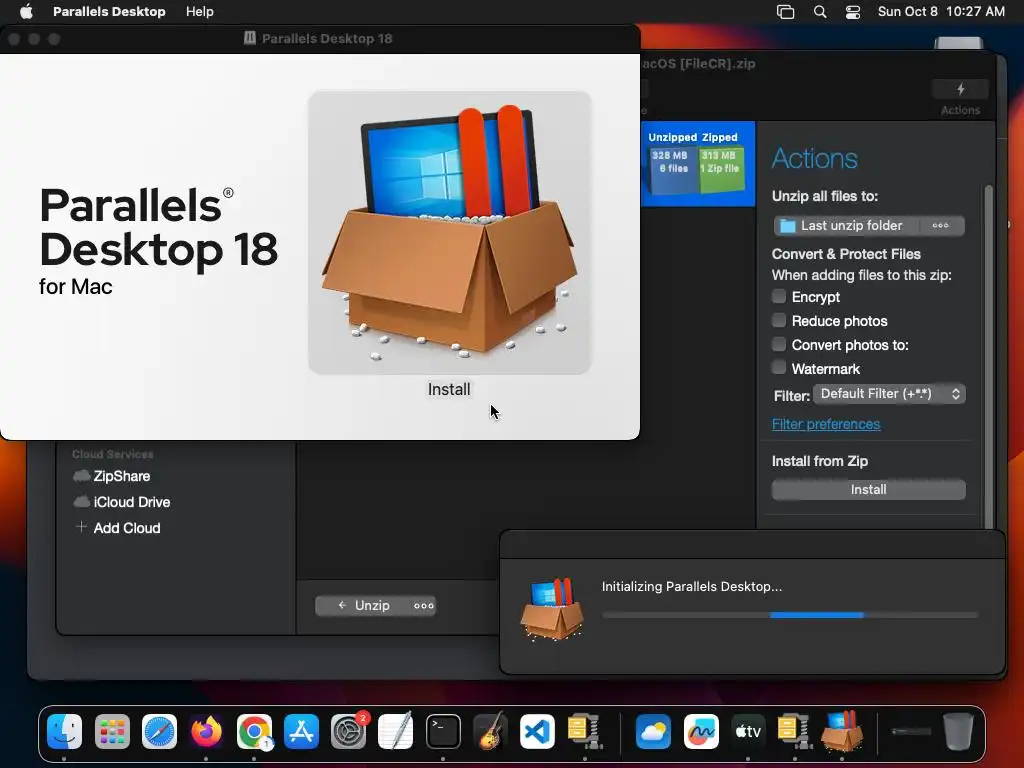1024x768 pixels.
Task: Open Launchpad from the Dock
Action: click(112, 731)
